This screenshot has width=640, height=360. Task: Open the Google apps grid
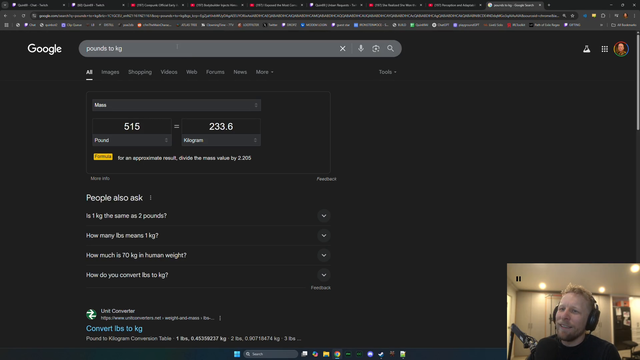[x=604, y=49]
